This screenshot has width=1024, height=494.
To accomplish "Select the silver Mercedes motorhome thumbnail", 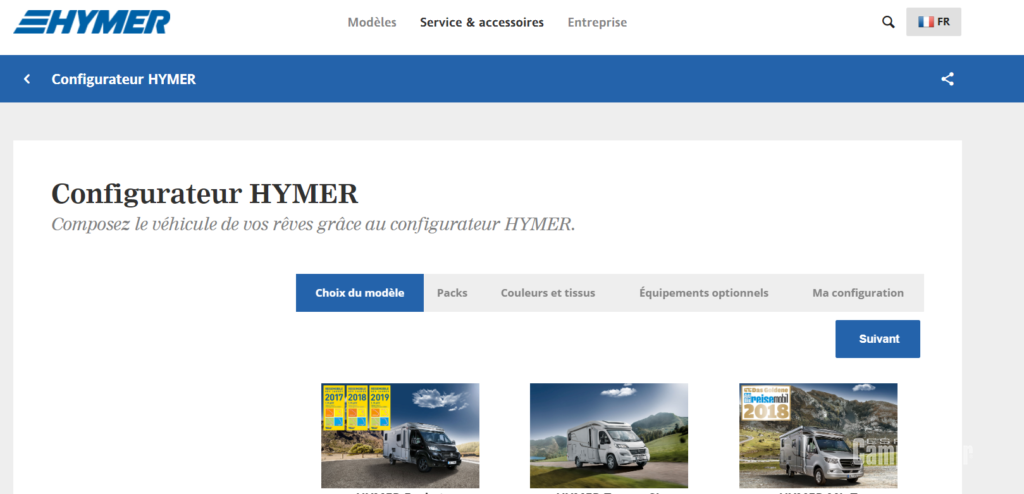I will [818, 435].
